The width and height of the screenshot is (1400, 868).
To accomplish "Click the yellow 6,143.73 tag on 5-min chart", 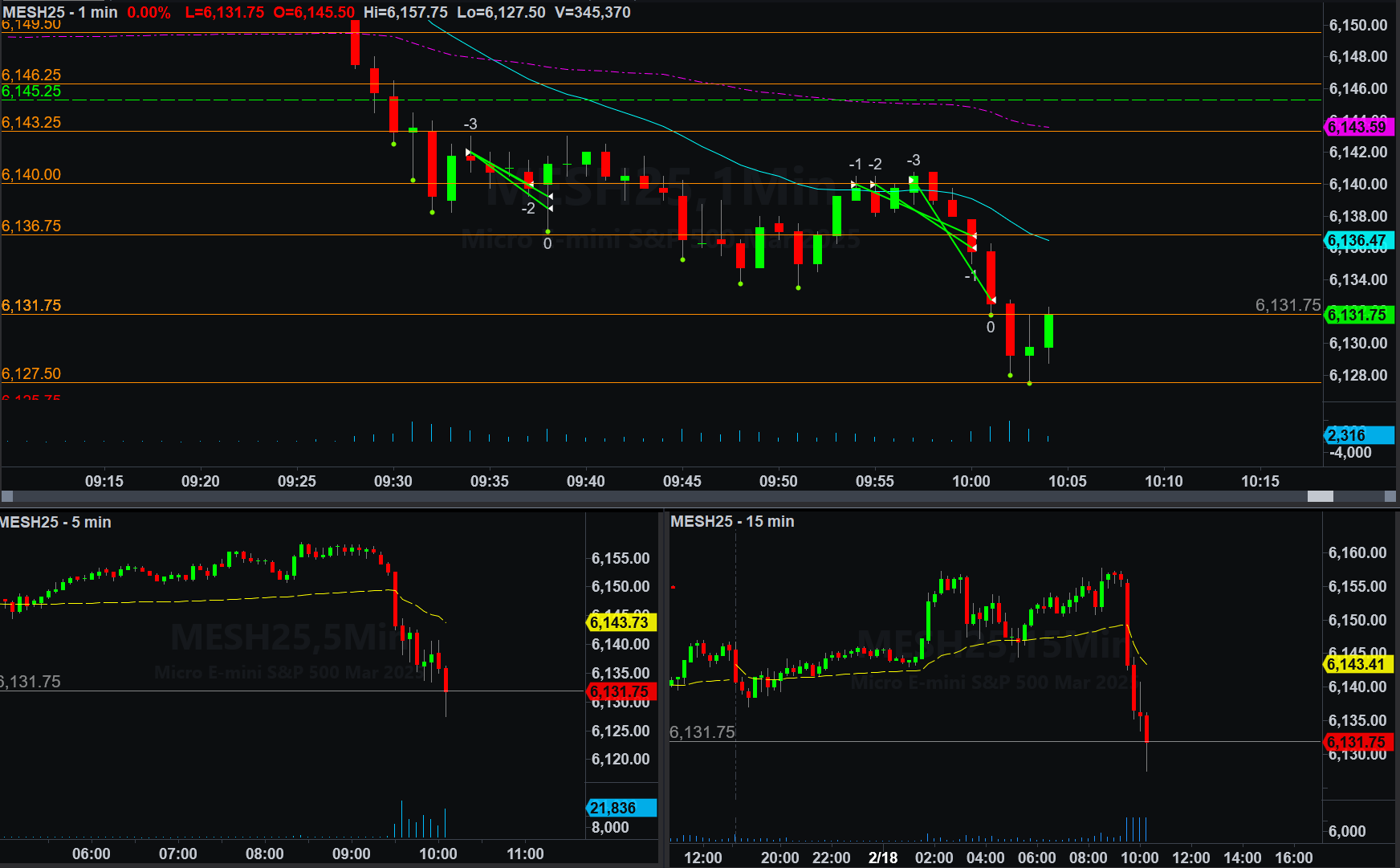I will click(x=621, y=622).
